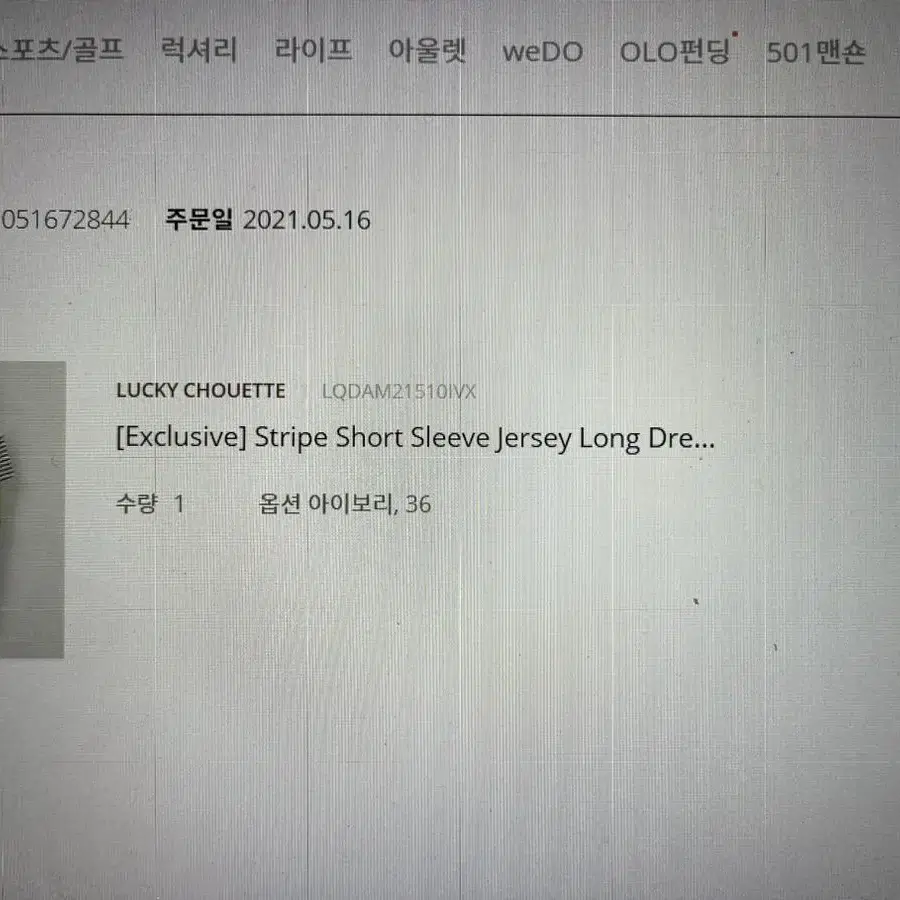Click the product code LQDAM21510IVX

click(x=399, y=391)
